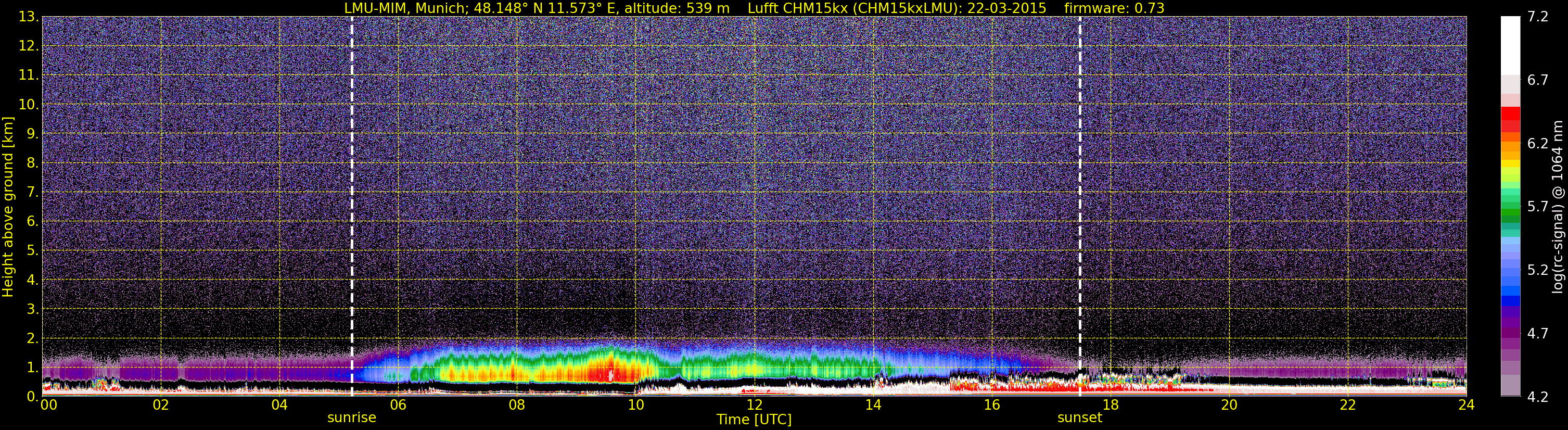1568x430 pixels.
Task: Click the time axis tick label 00
Action: click(49, 405)
